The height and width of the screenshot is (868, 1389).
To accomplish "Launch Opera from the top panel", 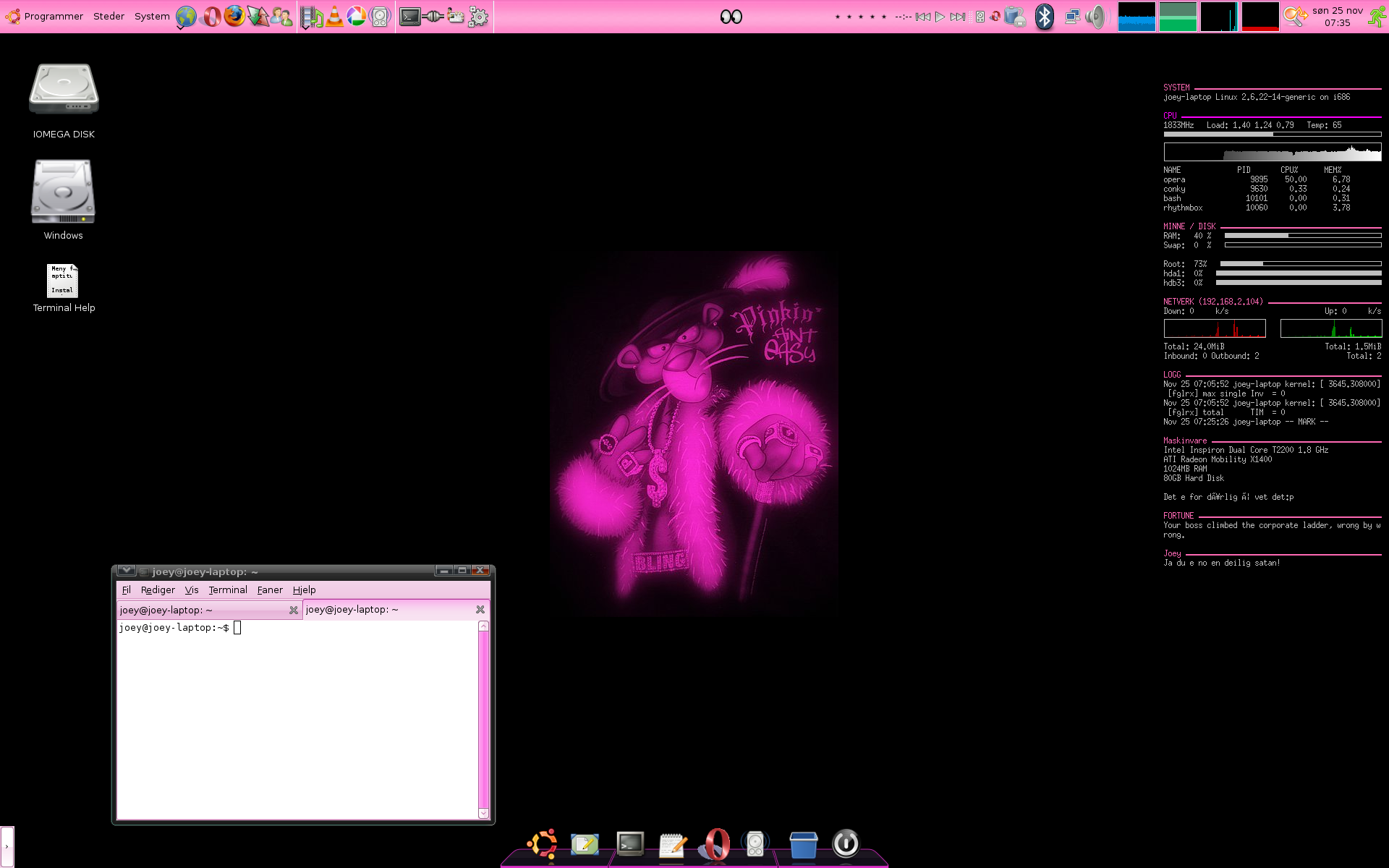I will 211,16.
